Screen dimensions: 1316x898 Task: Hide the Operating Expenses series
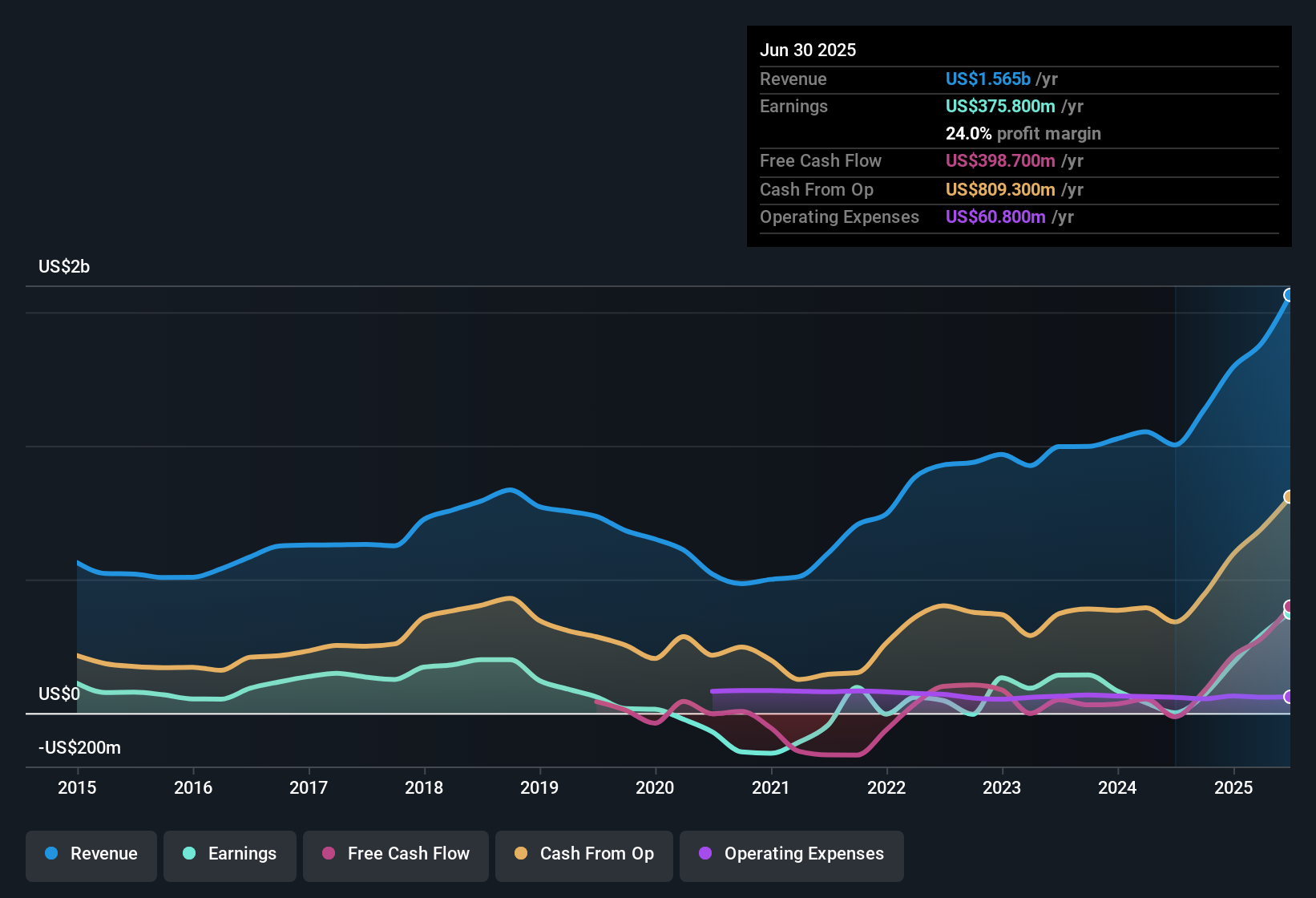792,854
